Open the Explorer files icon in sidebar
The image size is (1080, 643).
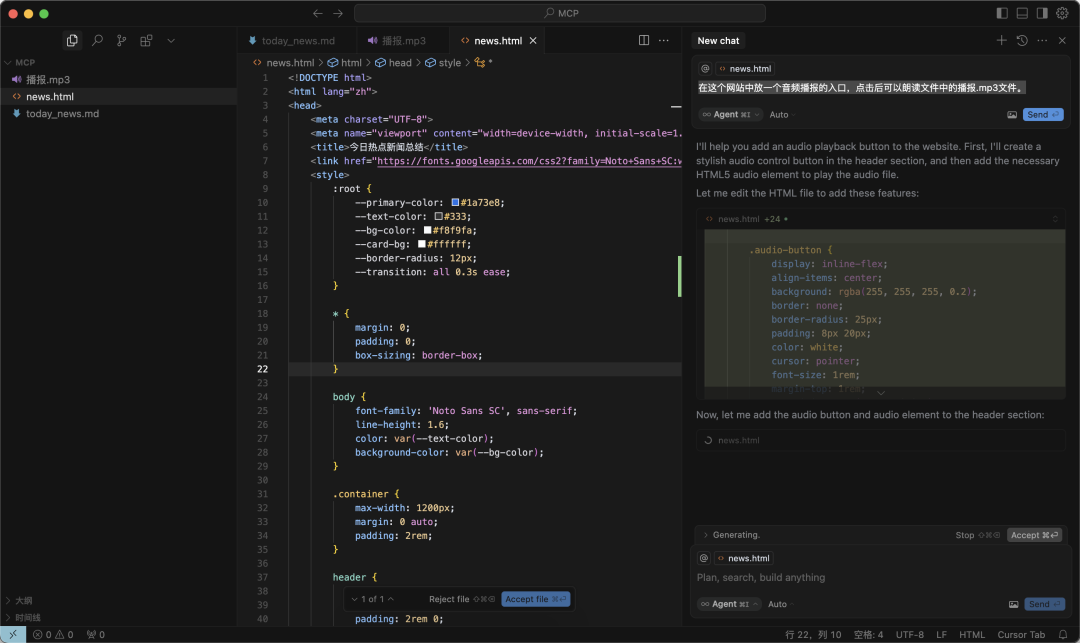tap(72, 41)
